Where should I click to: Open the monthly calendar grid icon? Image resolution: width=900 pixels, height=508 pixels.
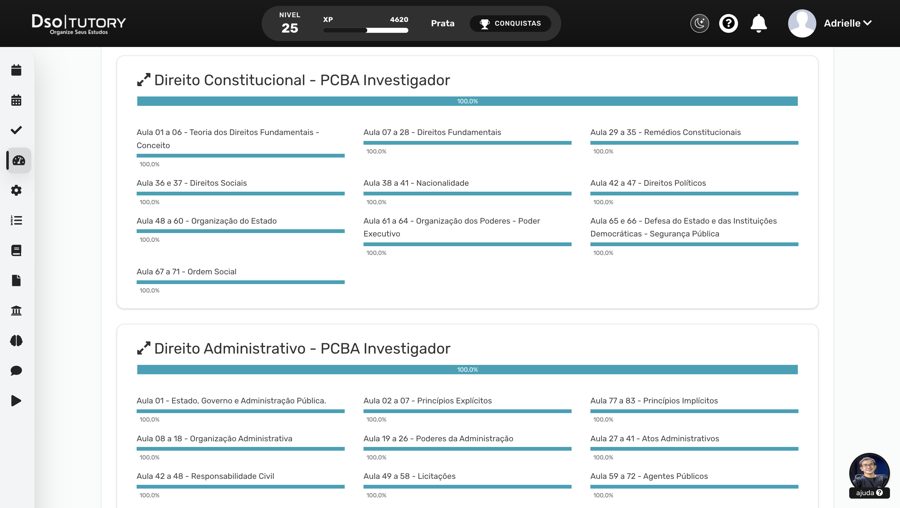pyautogui.click(x=16, y=100)
